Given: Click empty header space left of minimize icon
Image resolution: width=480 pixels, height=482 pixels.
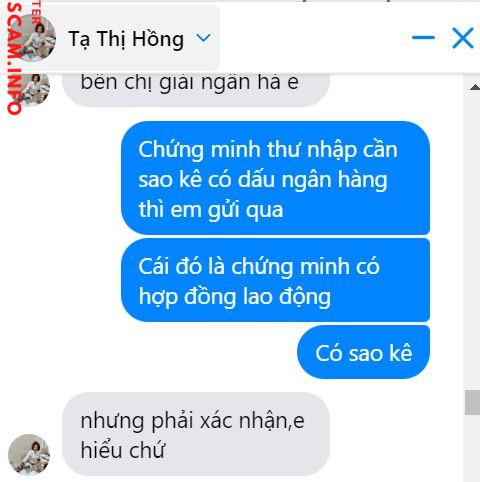Looking at the screenshot, I should (x=313, y=38).
